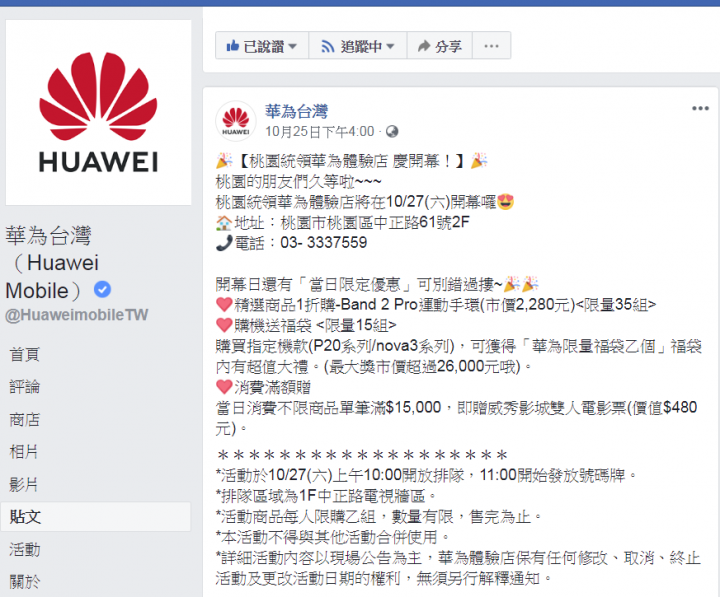Open the post's three-dots options menu
The width and height of the screenshot is (720, 597).
click(700, 108)
